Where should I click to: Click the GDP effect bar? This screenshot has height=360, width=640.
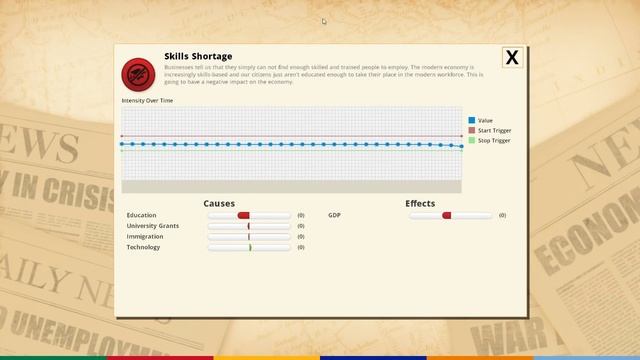pos(451,216)
